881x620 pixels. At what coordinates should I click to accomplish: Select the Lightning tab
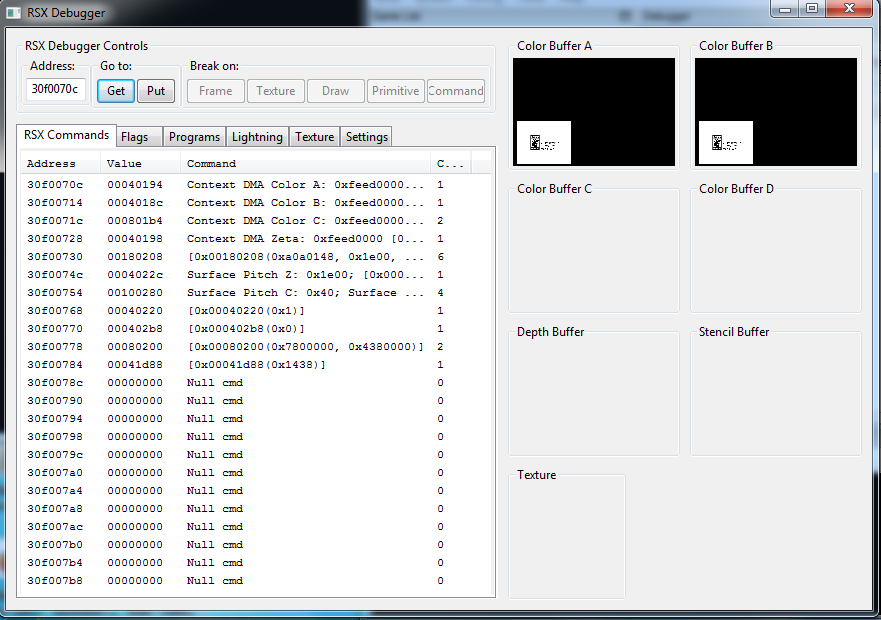(258, 137)
